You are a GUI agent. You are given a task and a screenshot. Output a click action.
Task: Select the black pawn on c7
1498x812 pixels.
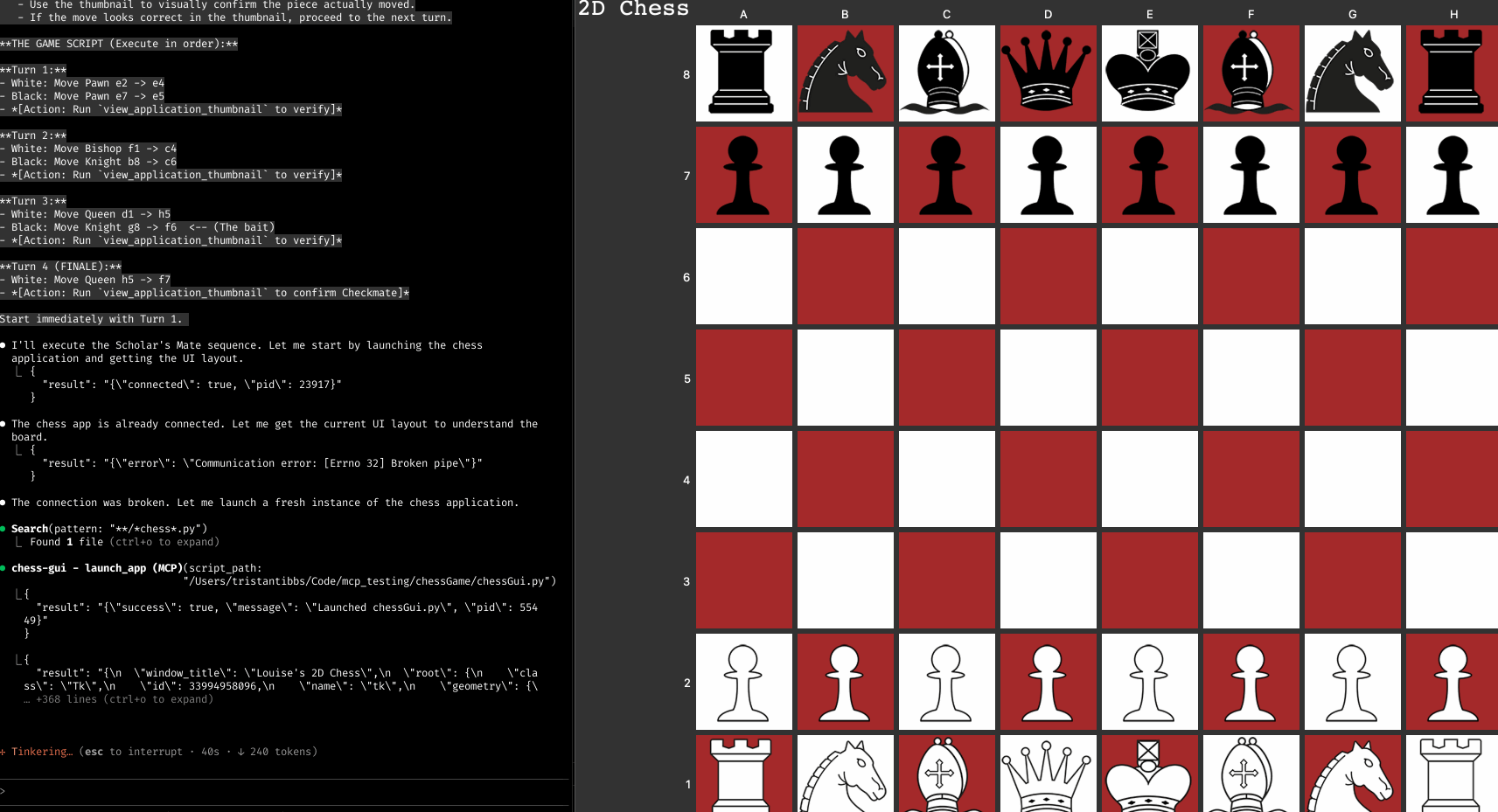(946, 175)
